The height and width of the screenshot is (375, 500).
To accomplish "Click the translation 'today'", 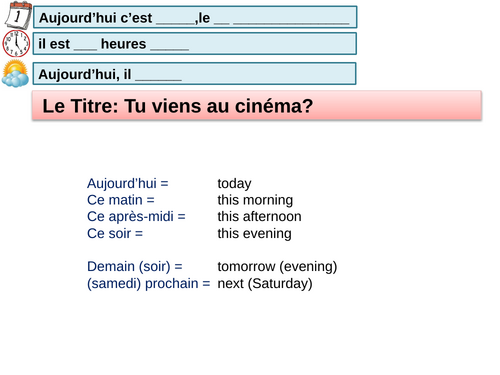I will point(234,184).
